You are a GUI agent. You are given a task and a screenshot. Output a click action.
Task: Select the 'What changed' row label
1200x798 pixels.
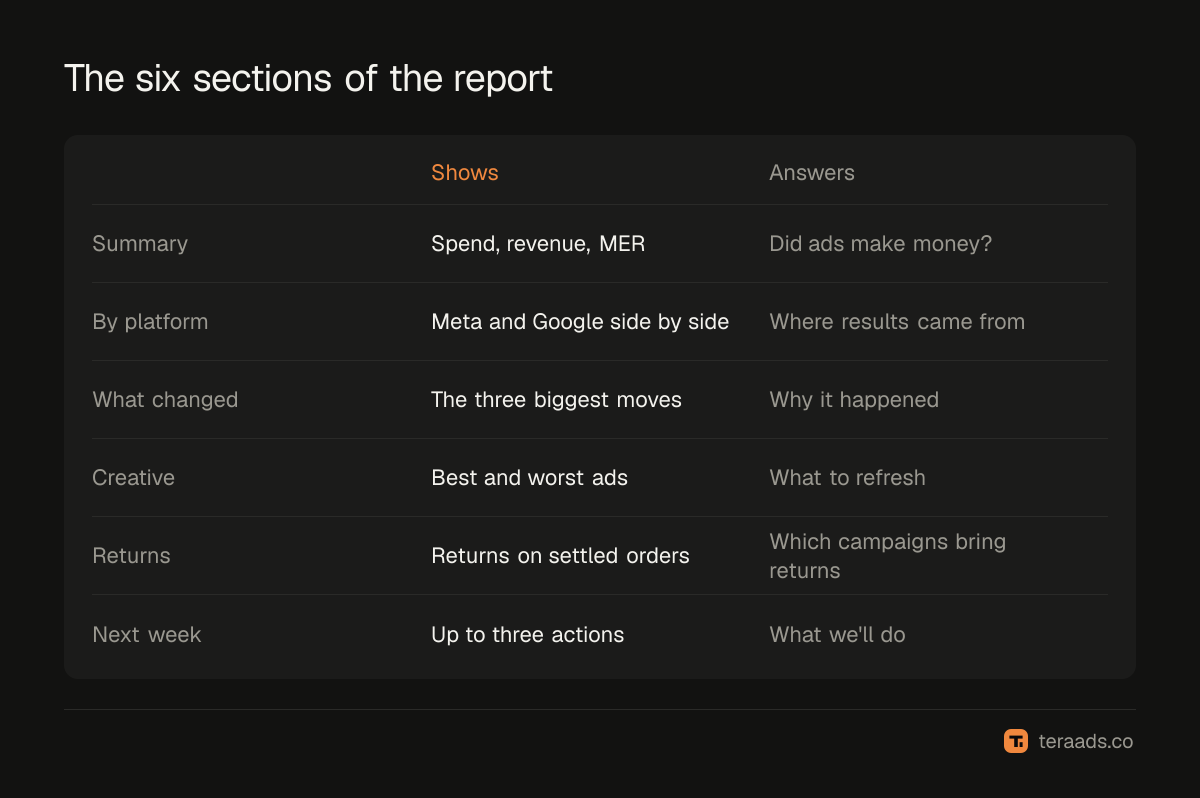pos(165,399)
